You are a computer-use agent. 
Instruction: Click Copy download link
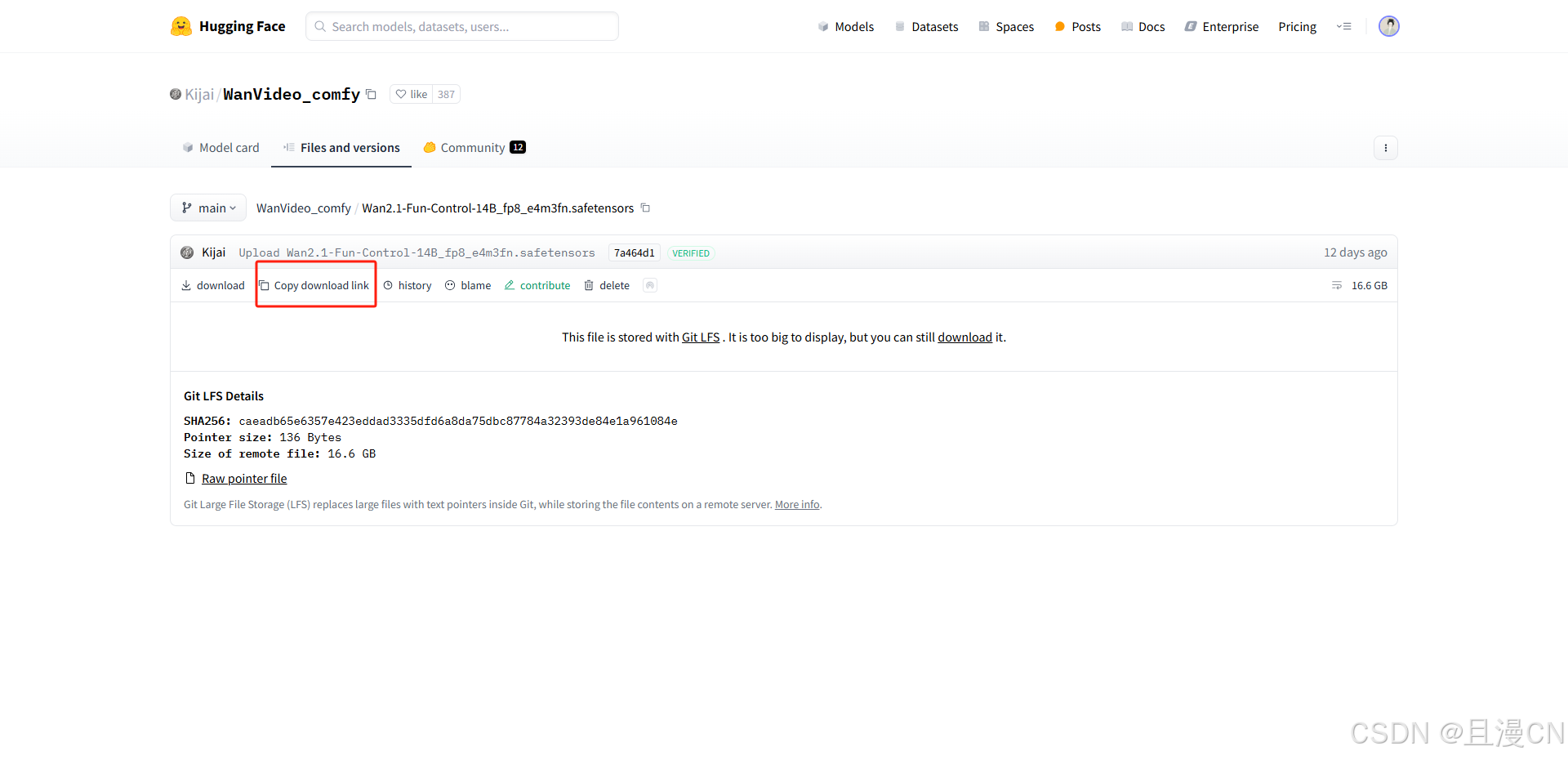[x=314, y=285]
